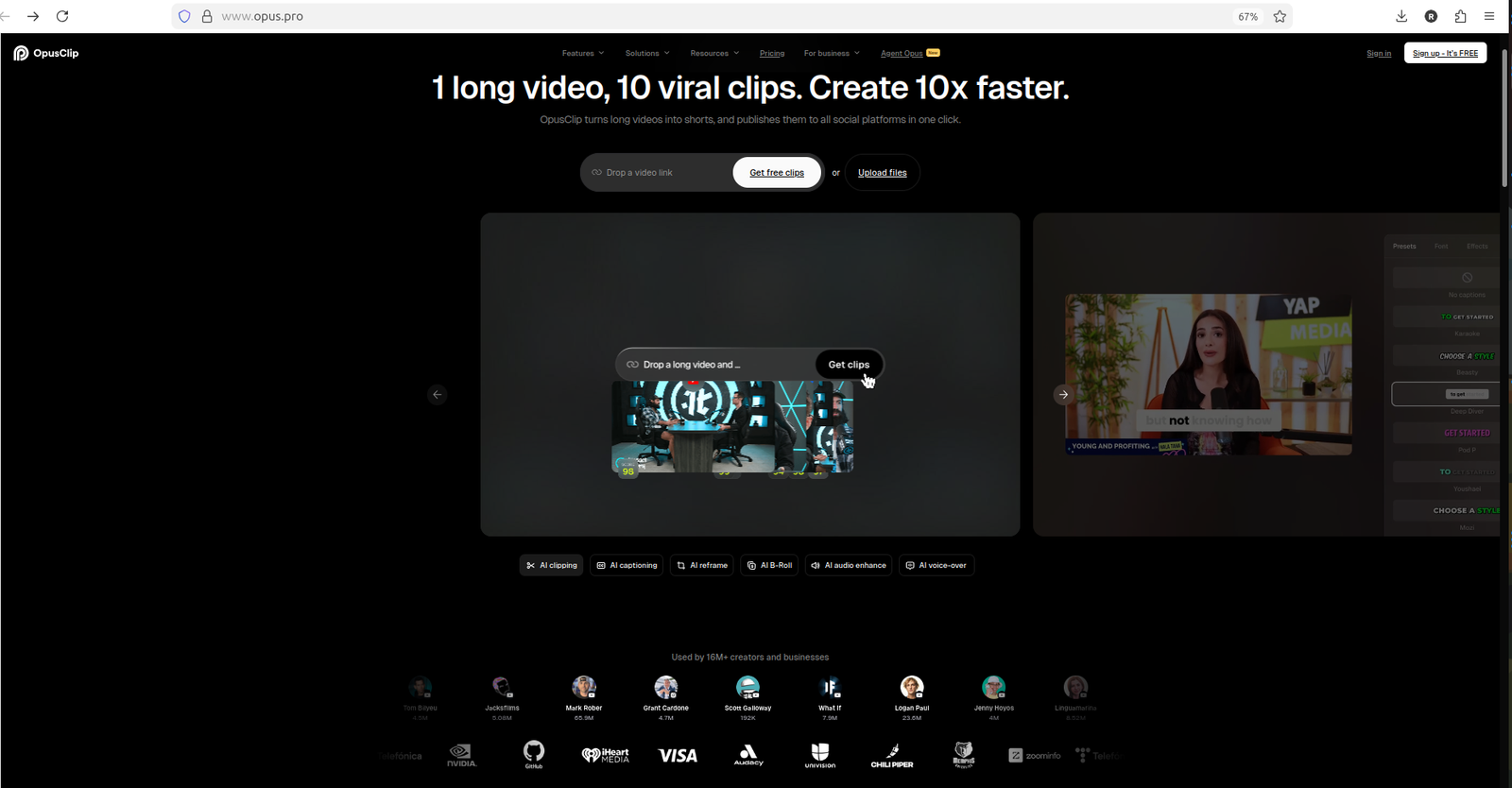Go back with browser back arrow

pos(5,16)
